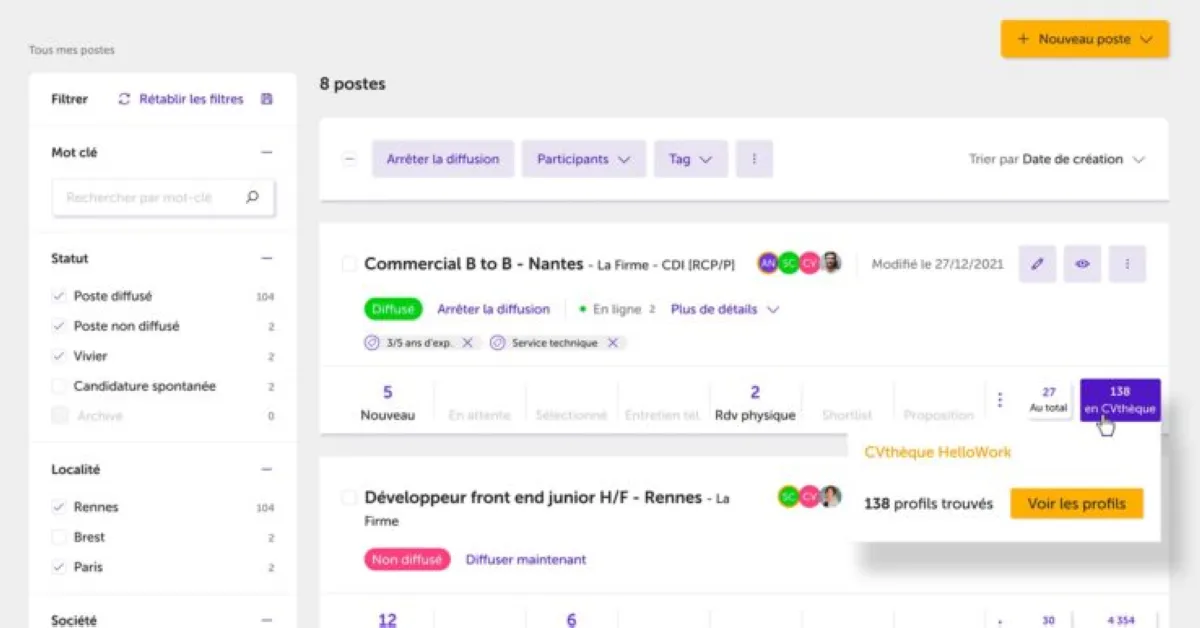Image resolution: width=1200 pixels, height=628 pixels.
Task: Open the Commercial B to B - Nantes title
Action: pos(474,264)
